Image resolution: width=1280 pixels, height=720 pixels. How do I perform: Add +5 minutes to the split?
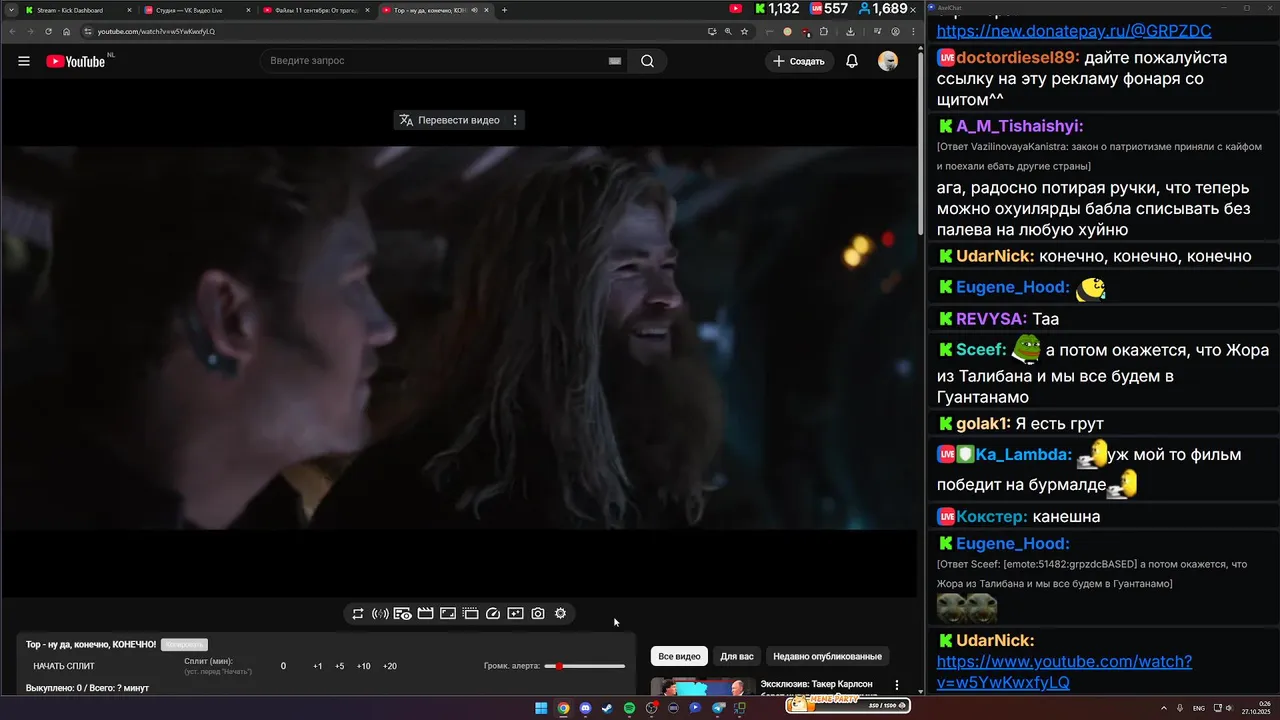pos(340,666)
